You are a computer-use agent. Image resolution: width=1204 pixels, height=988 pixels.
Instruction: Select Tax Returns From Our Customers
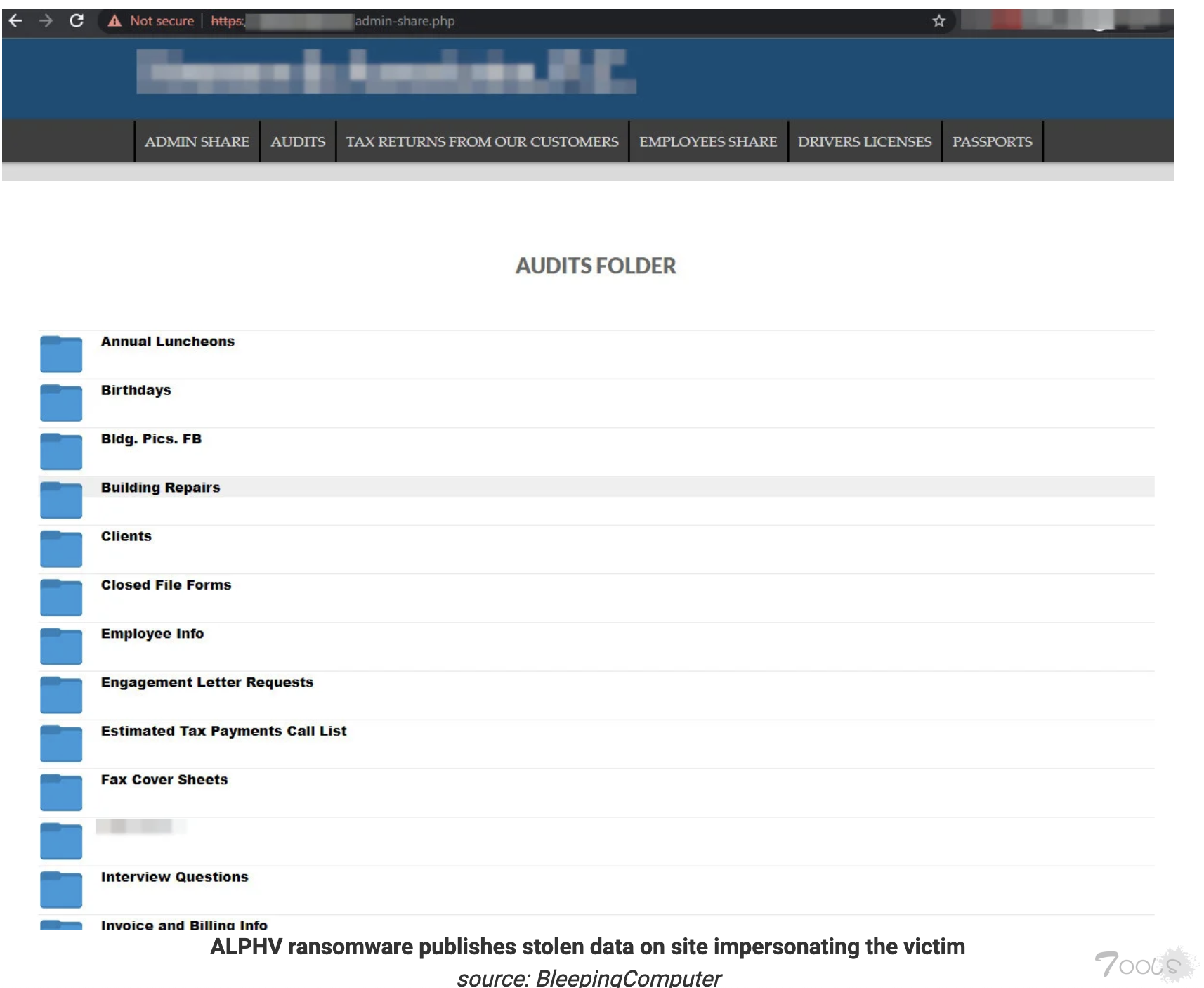pyautogui.click(x=482, y=142)
